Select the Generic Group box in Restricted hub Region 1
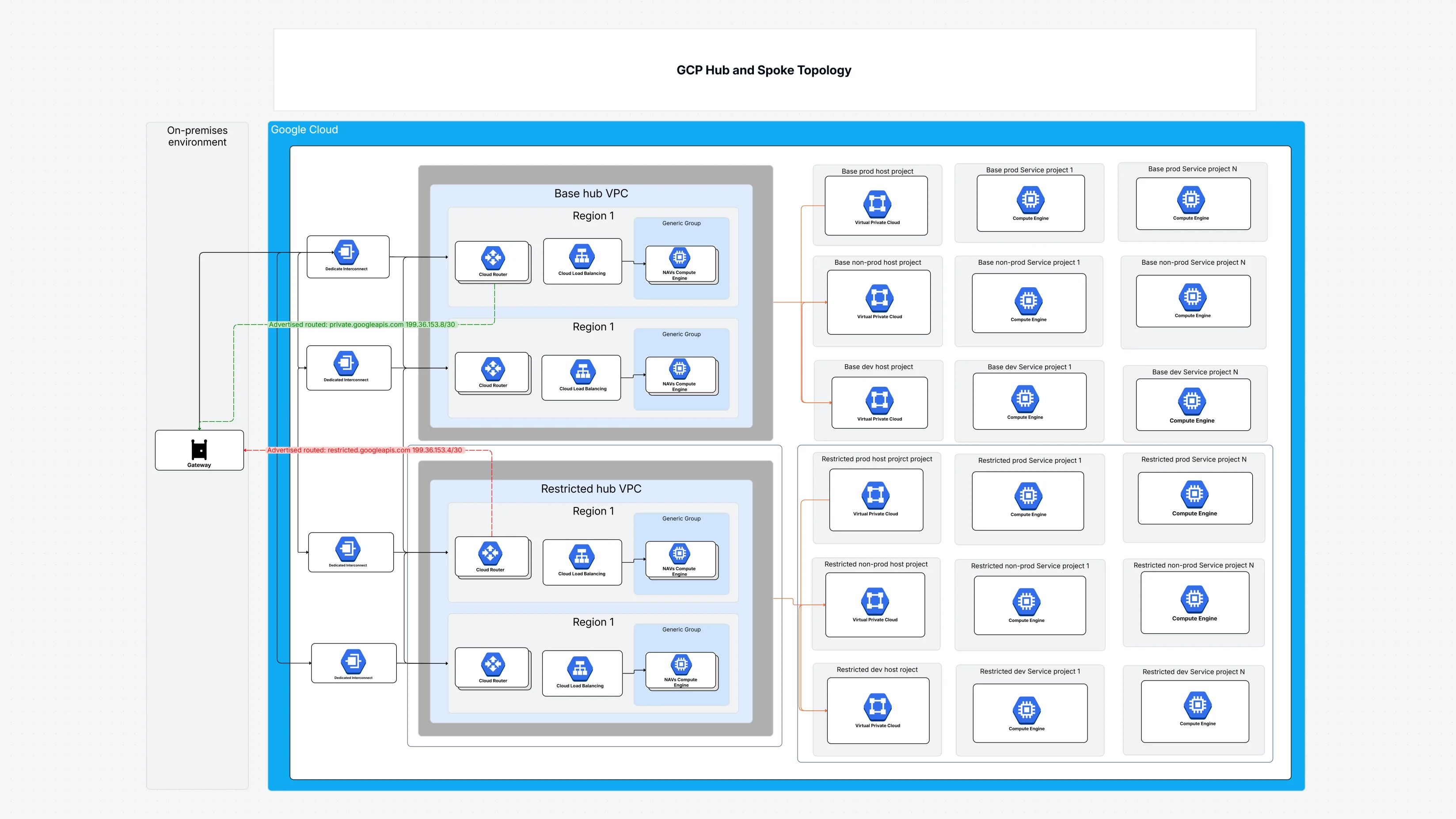The height and width of the screenshot is (819, 1456). (x=681, y=518)
